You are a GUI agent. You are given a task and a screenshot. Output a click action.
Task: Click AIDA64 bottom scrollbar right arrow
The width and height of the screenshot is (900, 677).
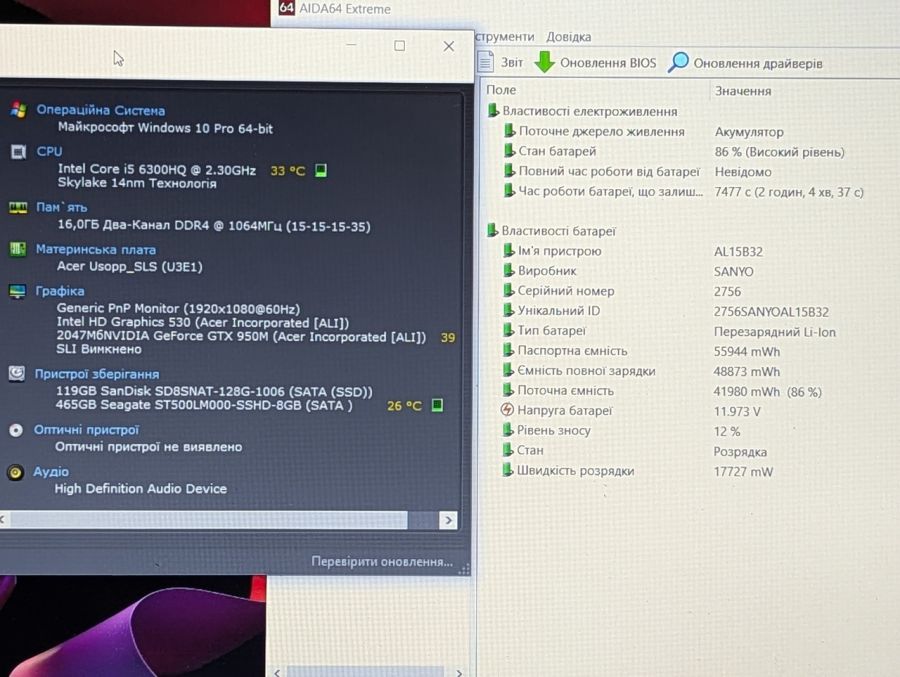(459, 672)
